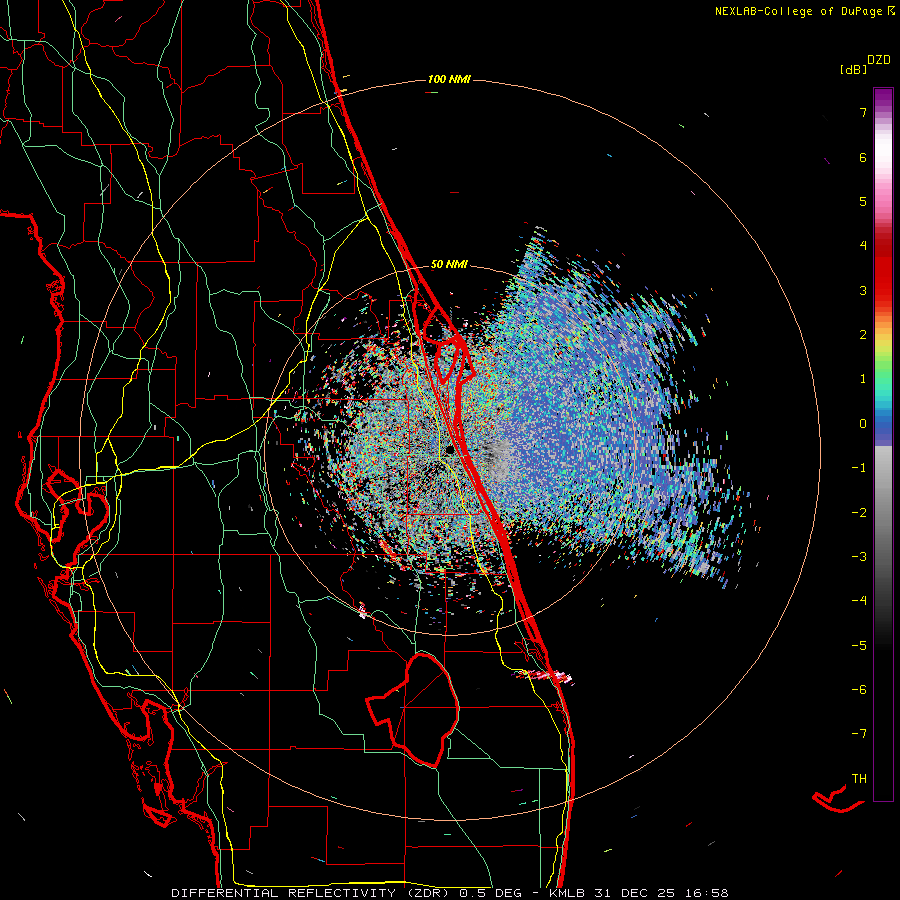Click the (ZDR) abbreviation in the caption
The image size is (900, 900).
coord(428,893)
